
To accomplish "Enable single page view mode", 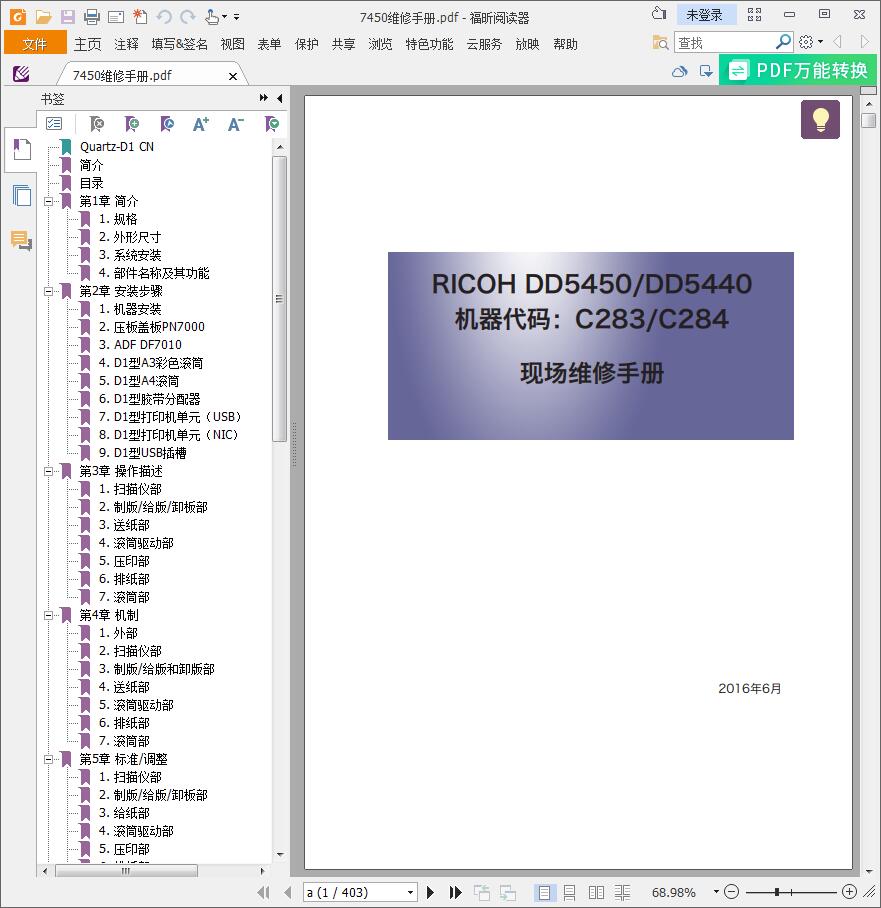I will click(x=544, y=892).
